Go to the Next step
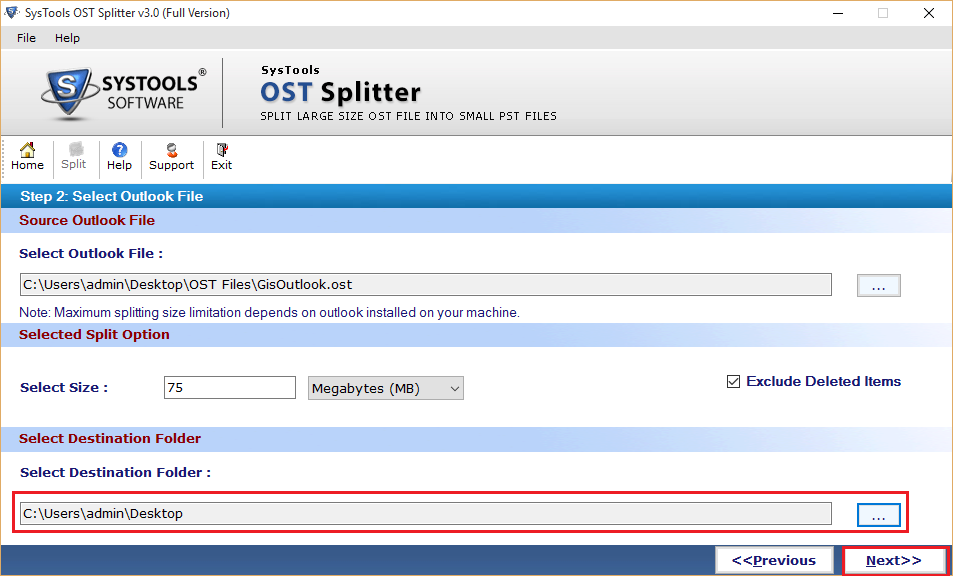Screen dimensions: 953x576 click(x=893, y=560)
